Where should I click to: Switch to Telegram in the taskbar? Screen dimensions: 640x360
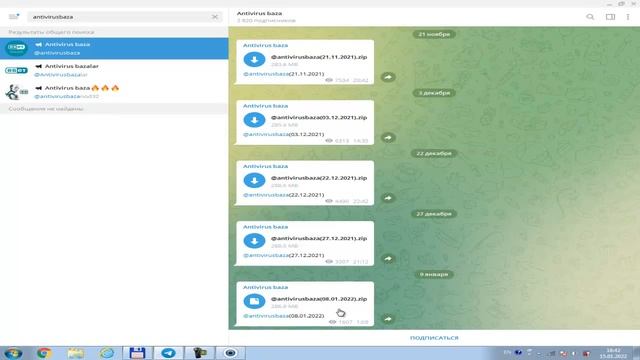pyautogui.click(x=168, y=353)
